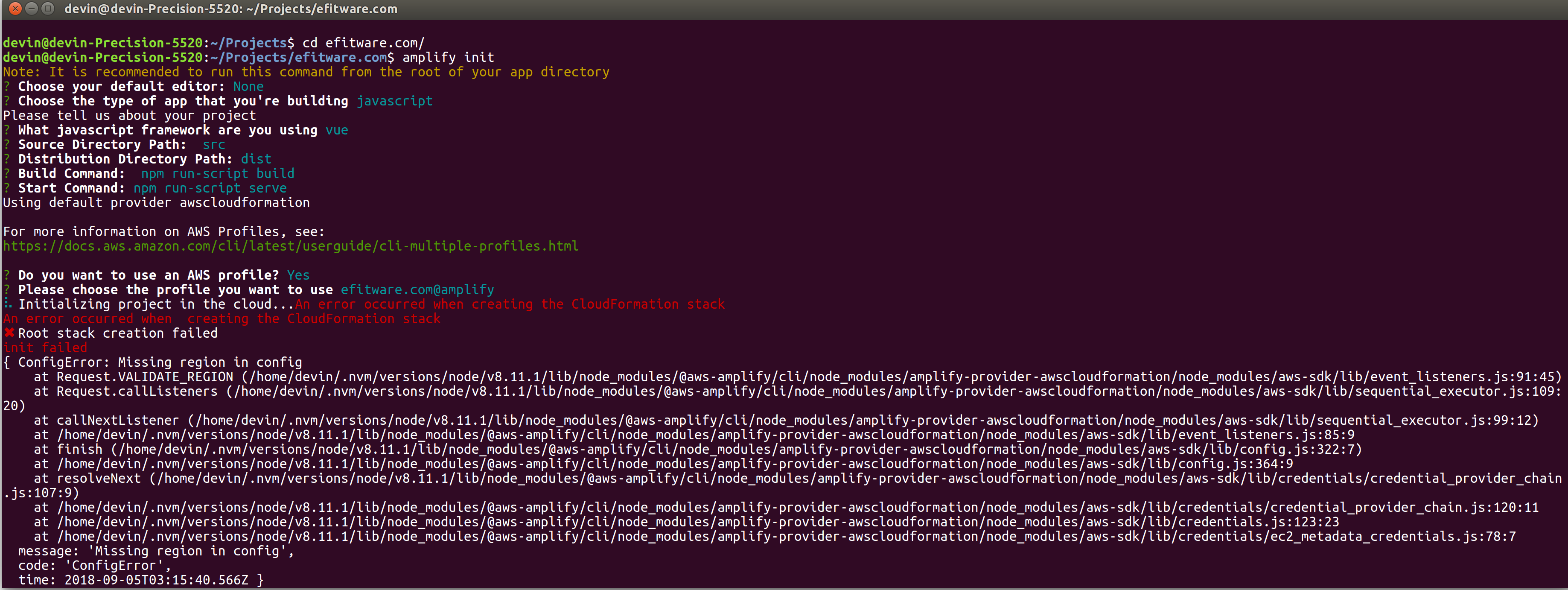
Task: Click the 'init failed' red text
Action: pos(45,348)
